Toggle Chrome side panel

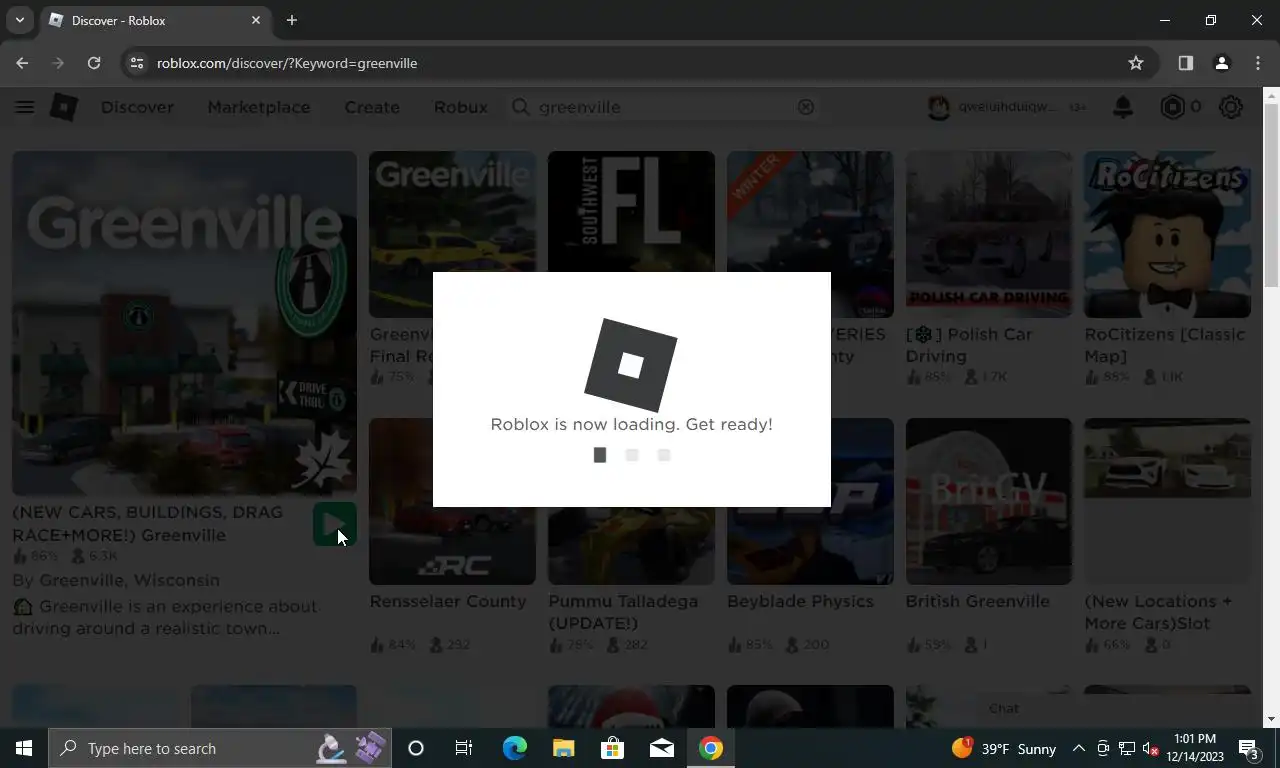[1185, 63]
